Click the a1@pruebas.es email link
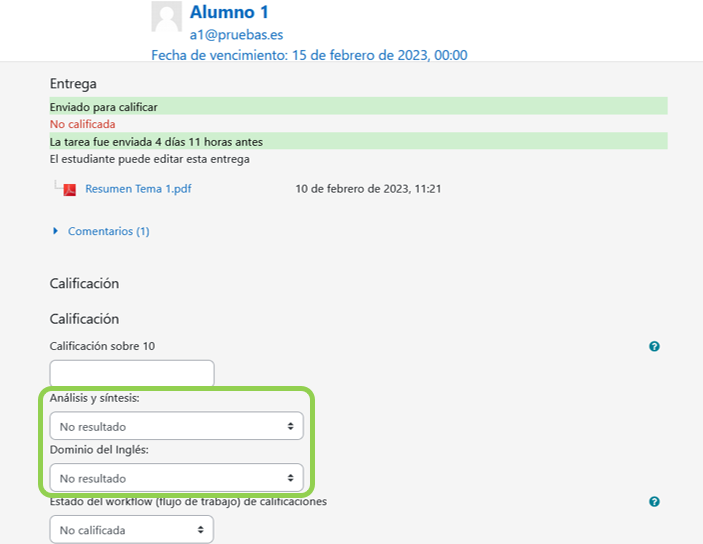703x544 pixels. pyautogui.click(x=236, y=35)
